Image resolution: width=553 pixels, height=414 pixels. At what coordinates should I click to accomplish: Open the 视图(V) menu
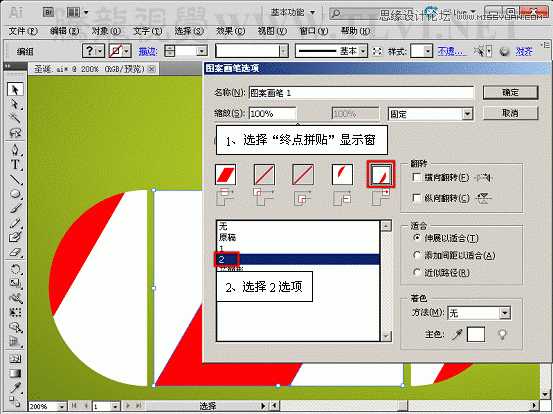click(272, 31)
